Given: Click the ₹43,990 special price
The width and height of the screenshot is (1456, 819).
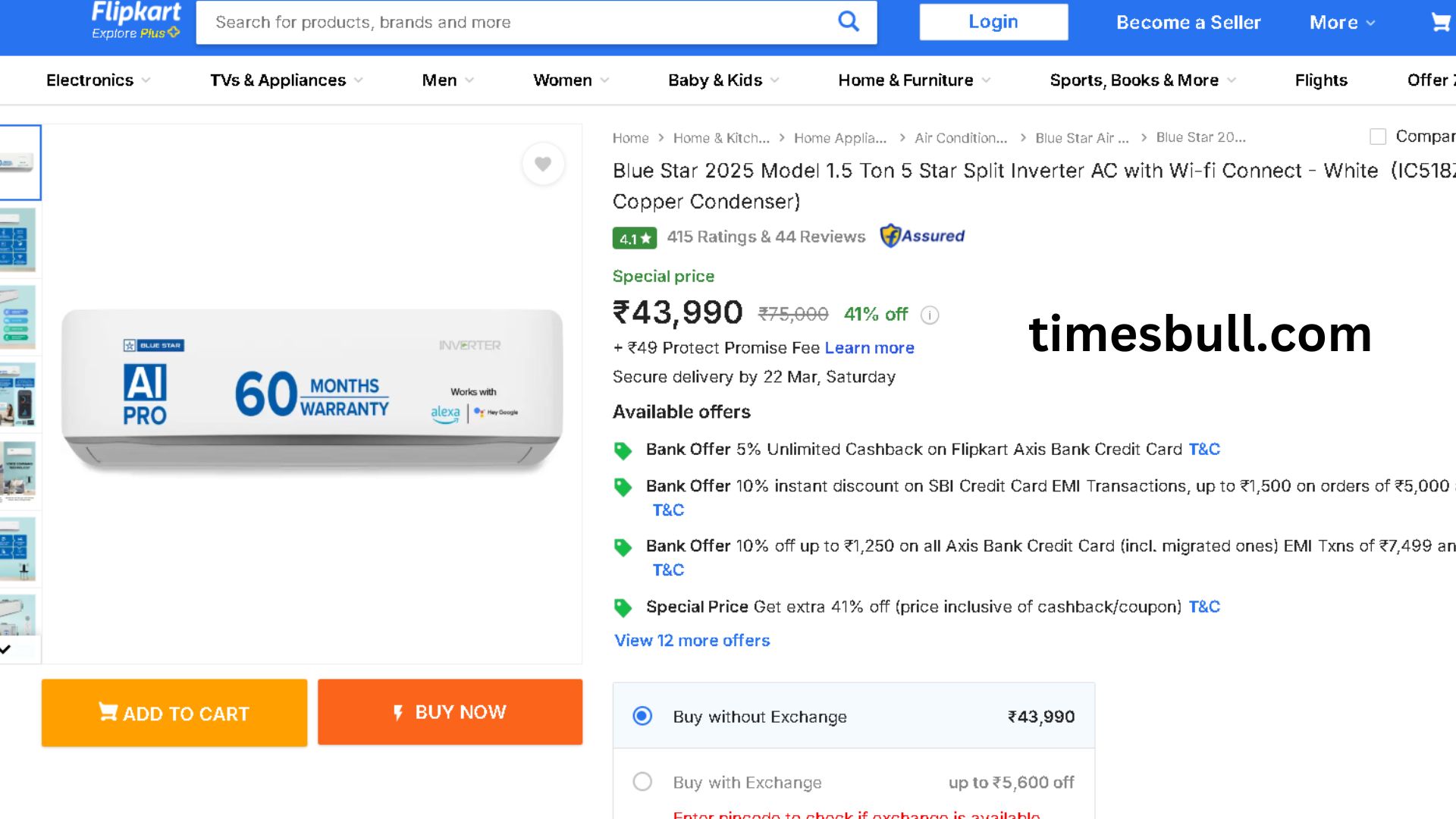Looking at the screenshot, I should click(678, 312).
